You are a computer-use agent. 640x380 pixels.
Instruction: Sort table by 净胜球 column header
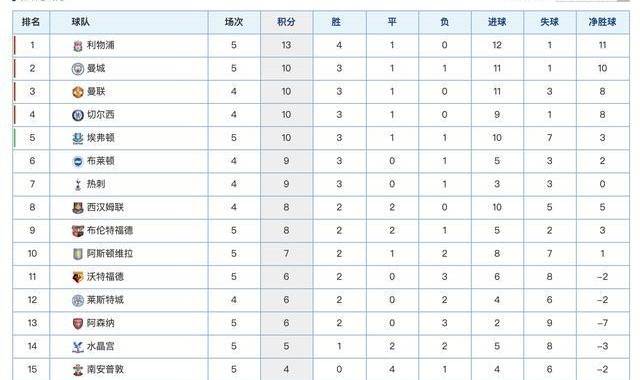pyautogui.click(x=602, y=22)
